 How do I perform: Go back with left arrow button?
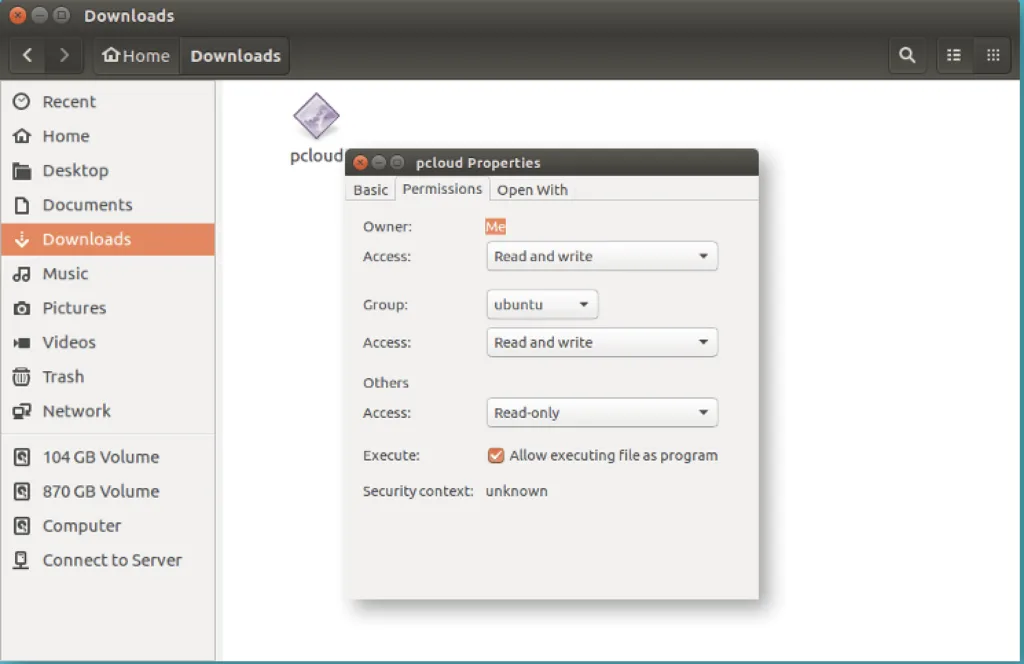click(x=28, y=56)
